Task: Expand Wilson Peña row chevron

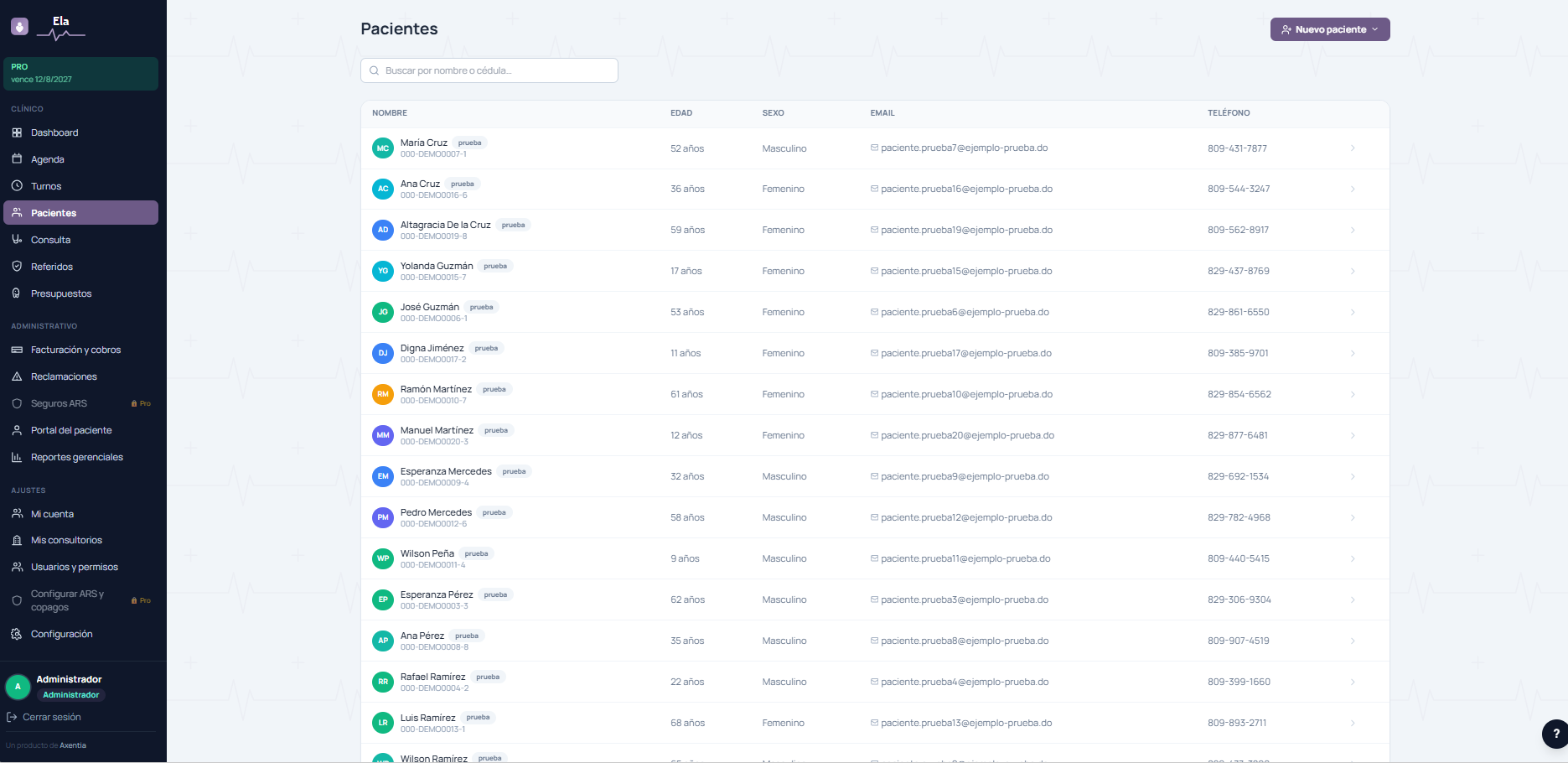Action: click(x=1353, y=558)
